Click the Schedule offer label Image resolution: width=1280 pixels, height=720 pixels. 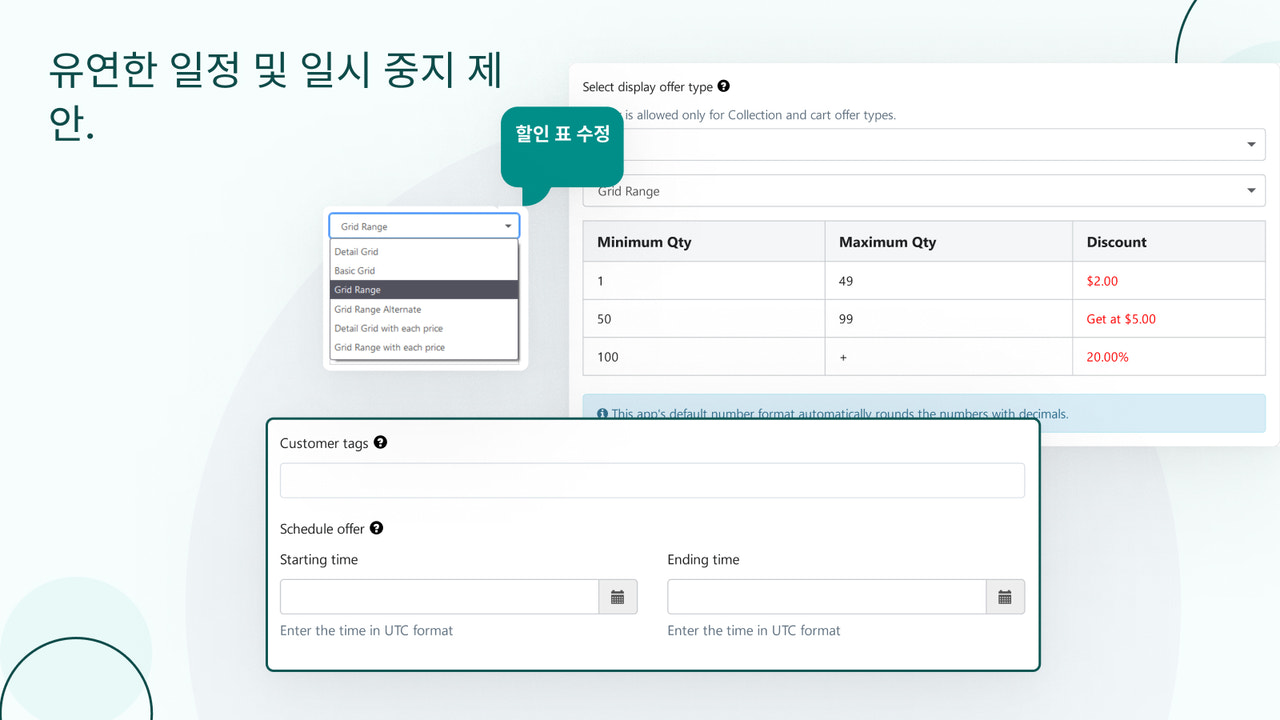pyautogui.click(x=322, y=528)
